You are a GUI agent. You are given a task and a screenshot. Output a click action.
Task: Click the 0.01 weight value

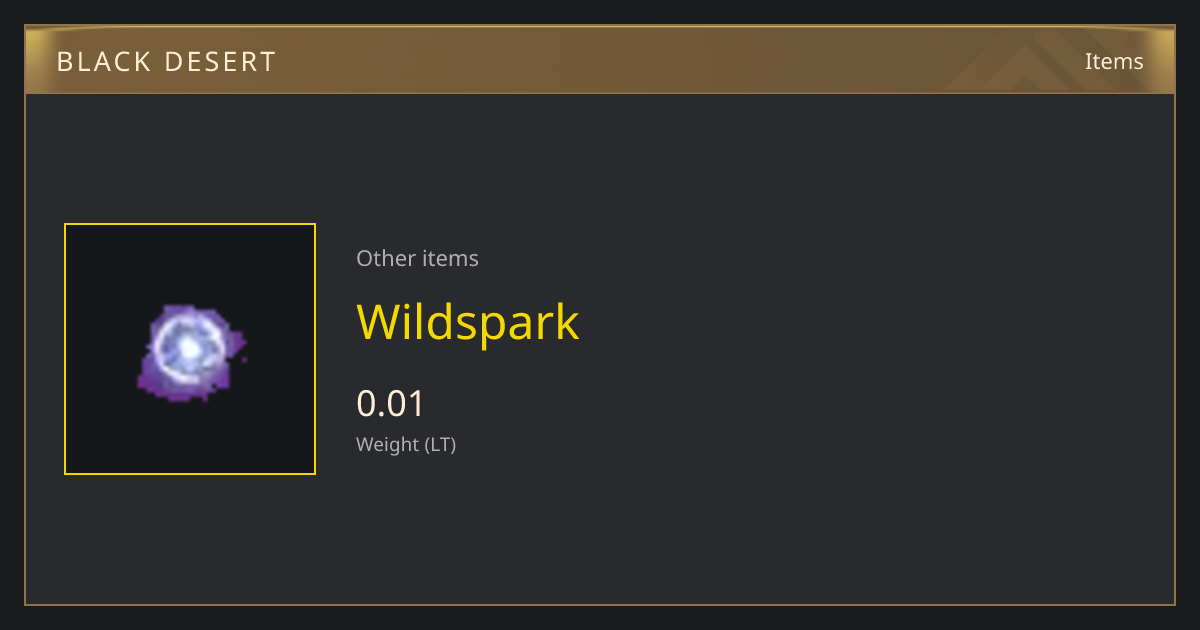coord(391,403)
